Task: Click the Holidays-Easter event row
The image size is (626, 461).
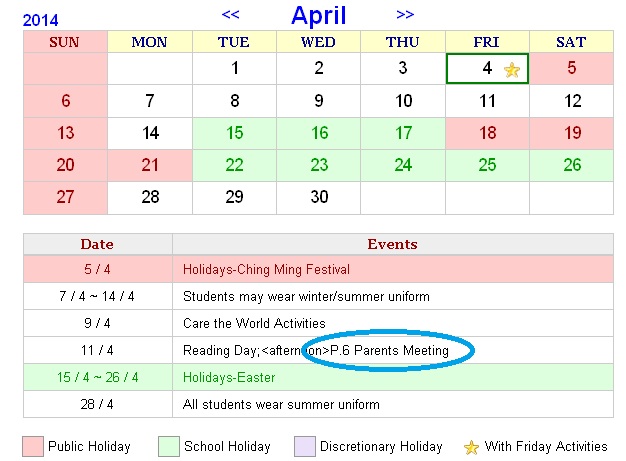Action: tap(230, 377)
